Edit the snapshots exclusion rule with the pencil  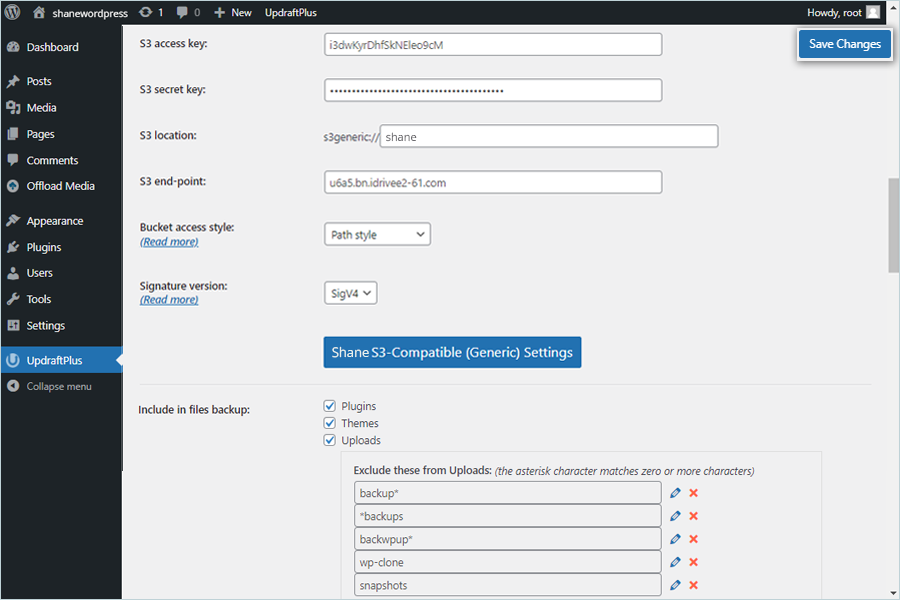click(x=675, y=585)
